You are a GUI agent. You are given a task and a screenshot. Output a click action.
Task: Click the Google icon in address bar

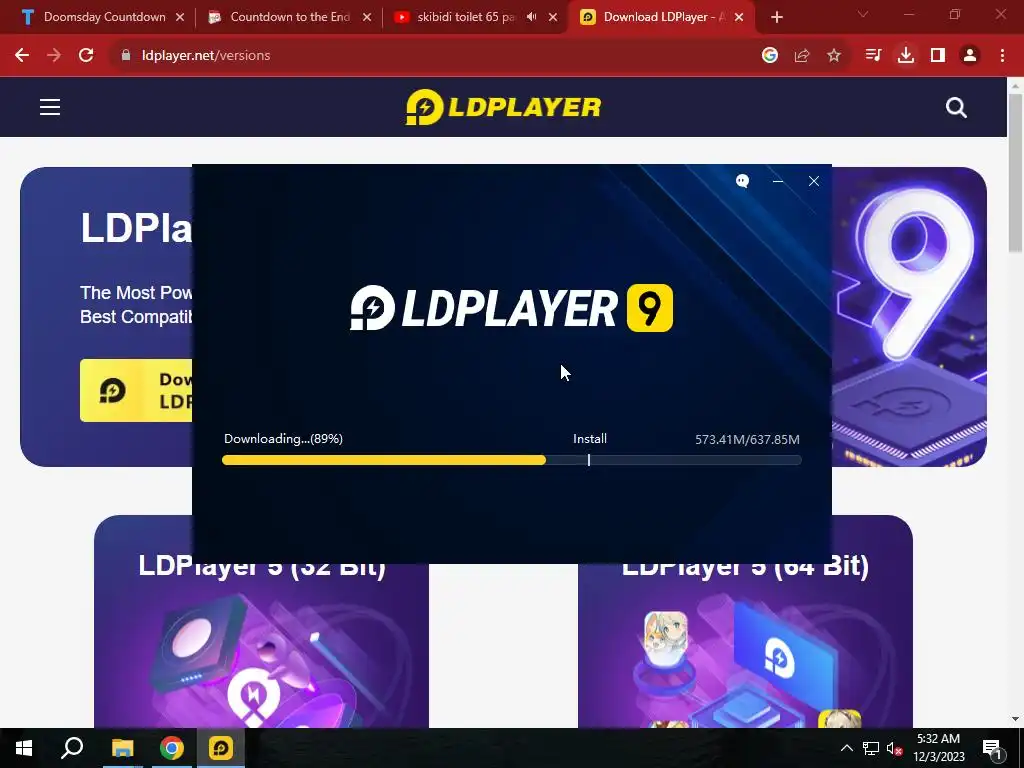tap(770, 56)
